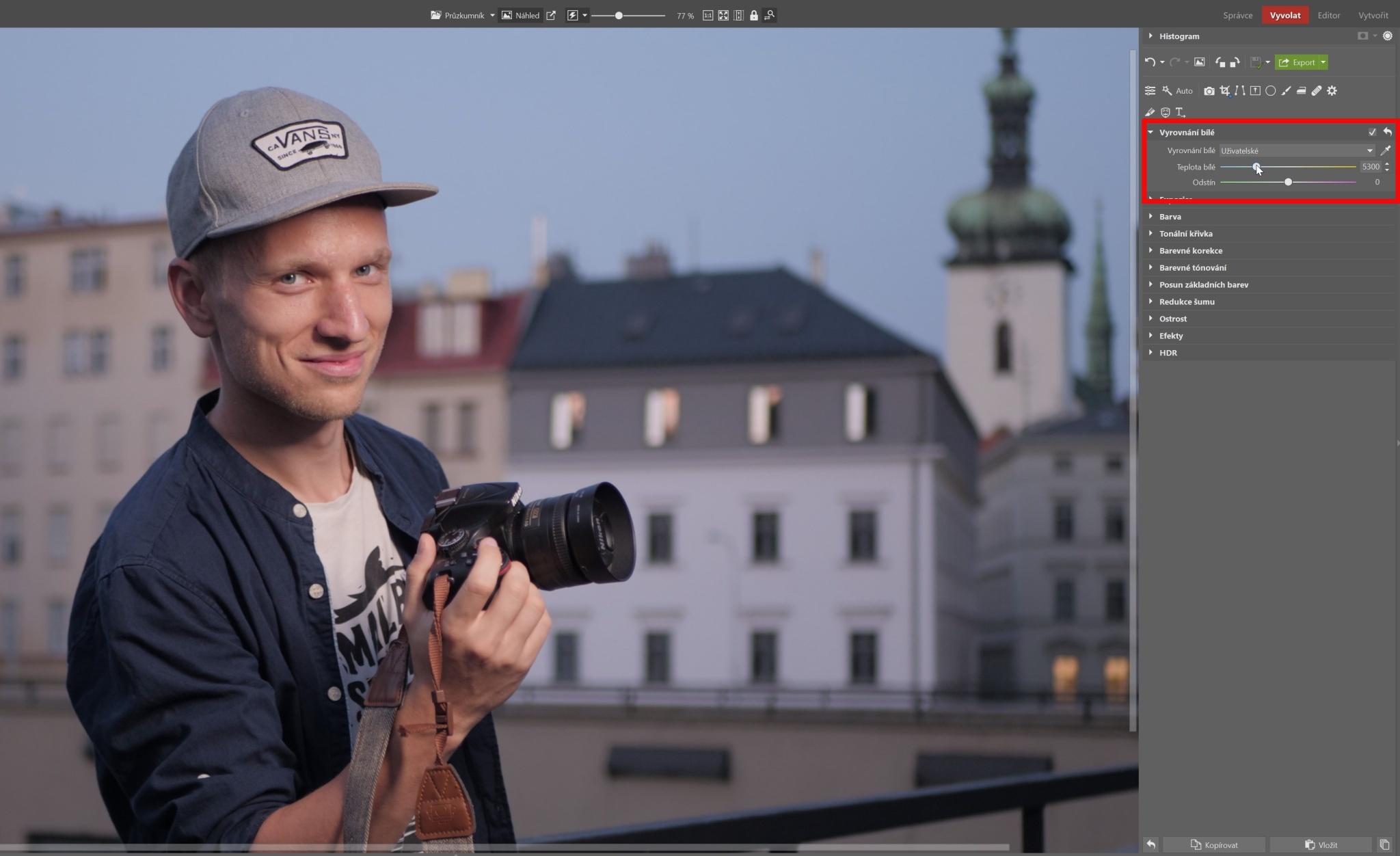
Task: Switch to Vytvořit module tab
Action: (1373, 15)
